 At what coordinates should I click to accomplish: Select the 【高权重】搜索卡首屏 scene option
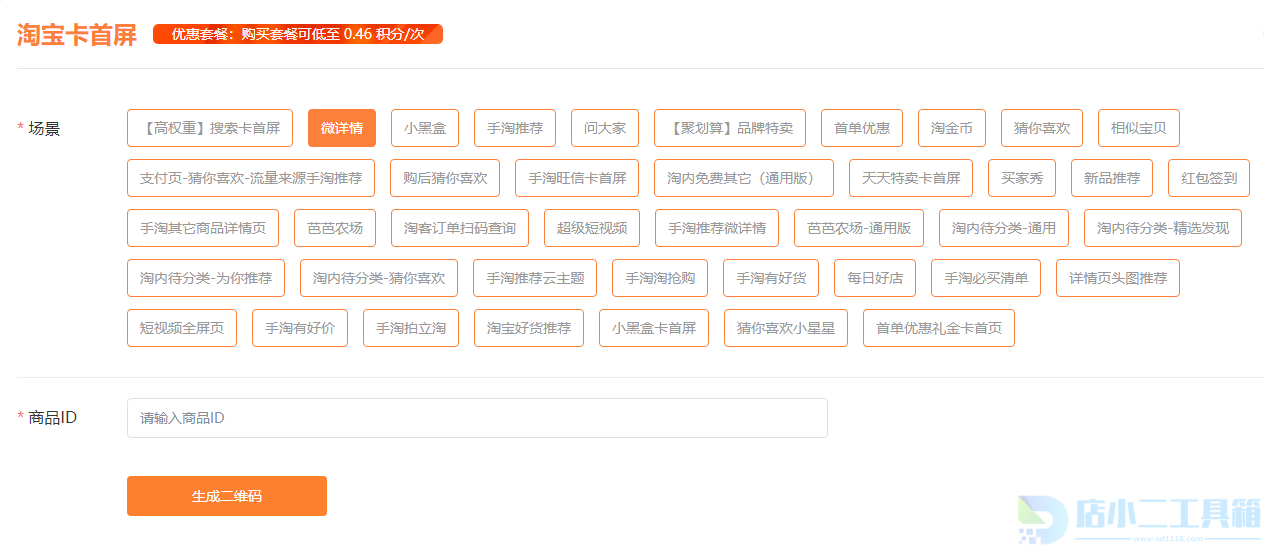210,128
